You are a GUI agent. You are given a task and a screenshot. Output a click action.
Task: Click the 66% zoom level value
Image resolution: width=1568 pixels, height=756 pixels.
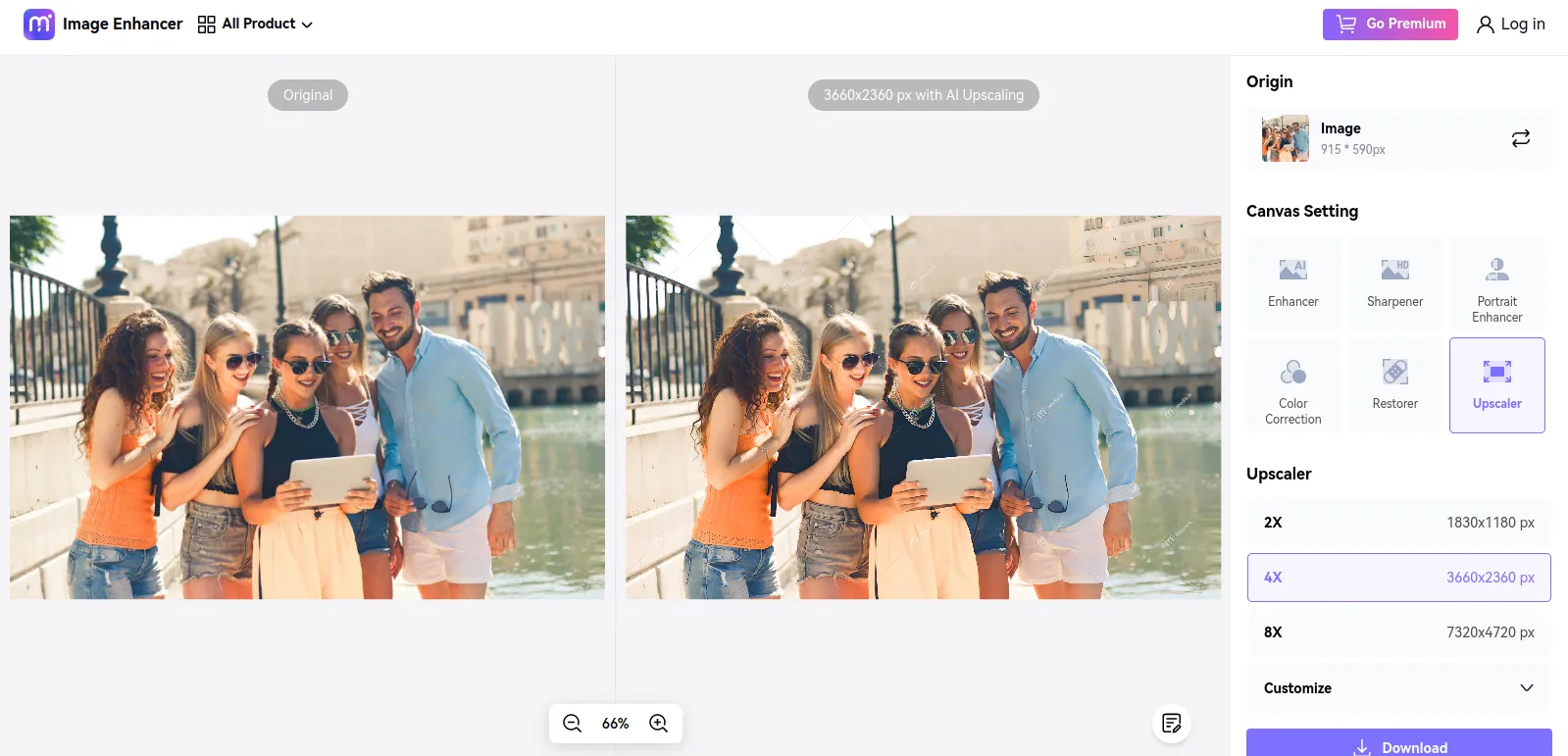(x=616, y=724)
